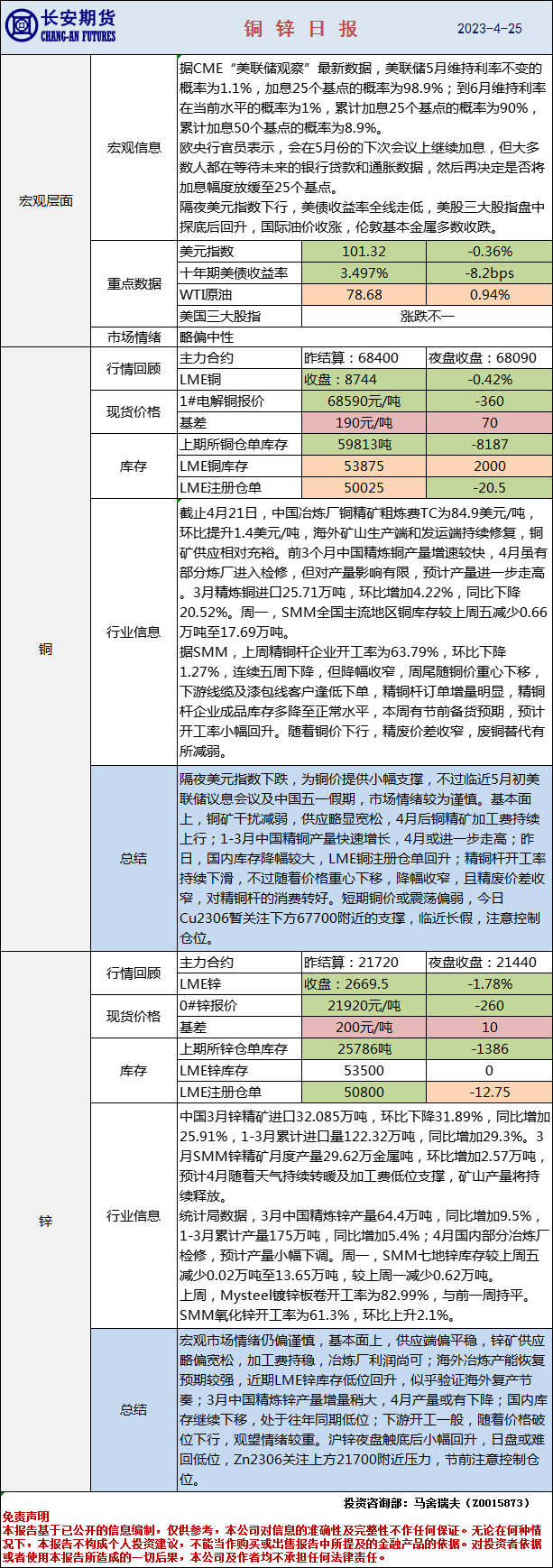Select the LME锌 label cell

pyautogui.click(x=240, y=983)
